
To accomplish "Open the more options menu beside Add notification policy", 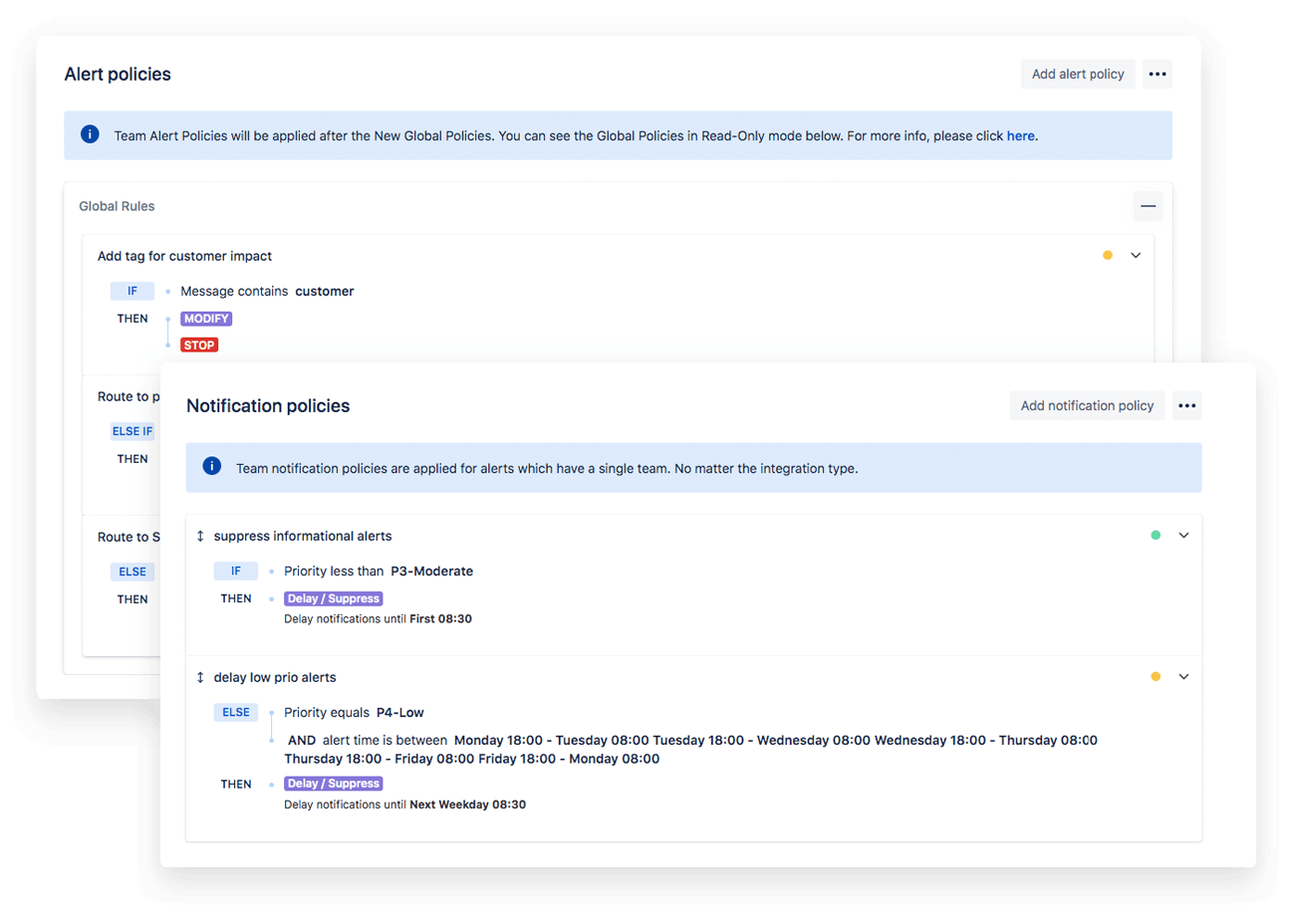I will pyautogui.click(x=1186, y=405).
